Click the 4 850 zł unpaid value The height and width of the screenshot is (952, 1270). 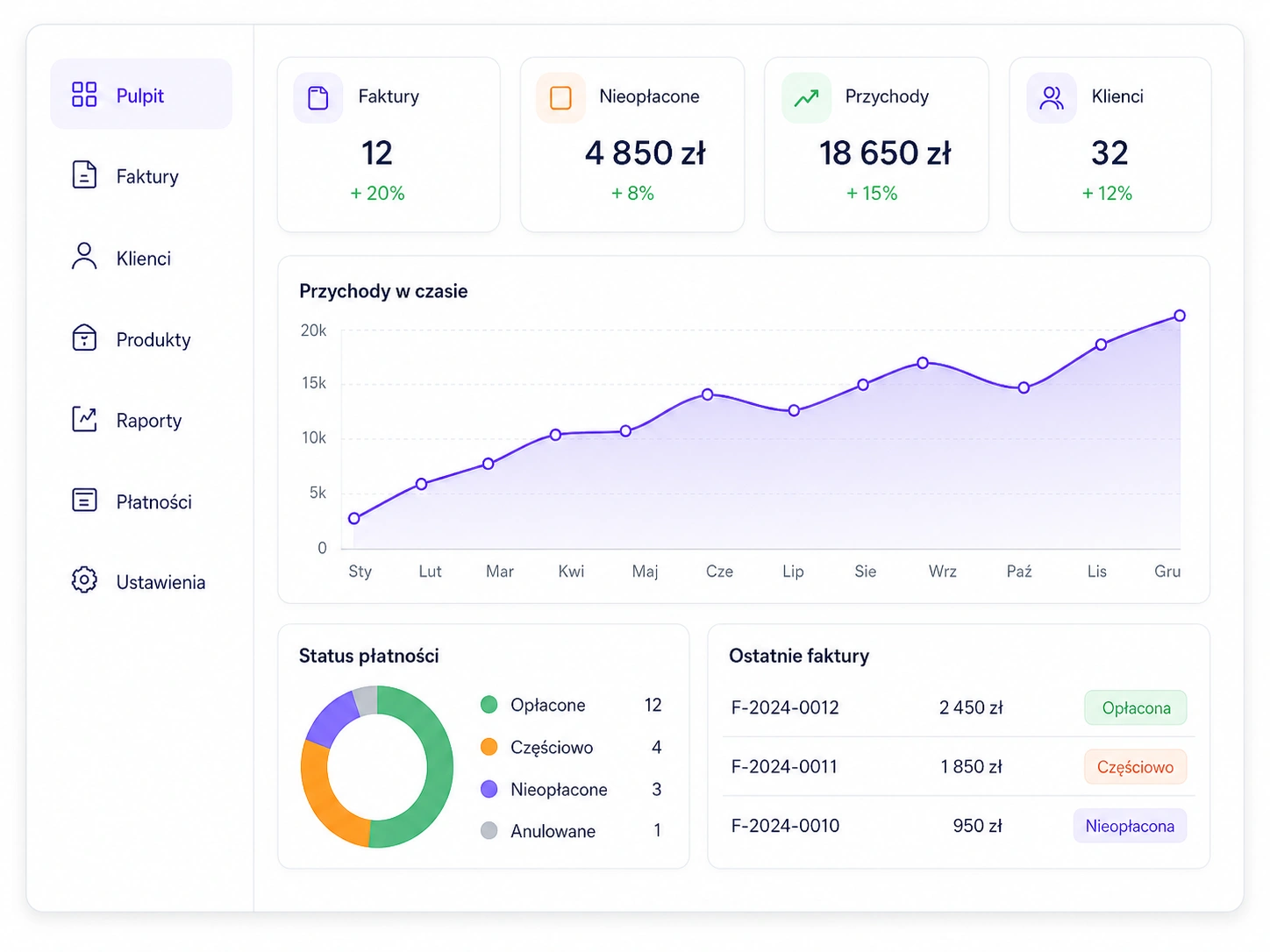(645, 153)
